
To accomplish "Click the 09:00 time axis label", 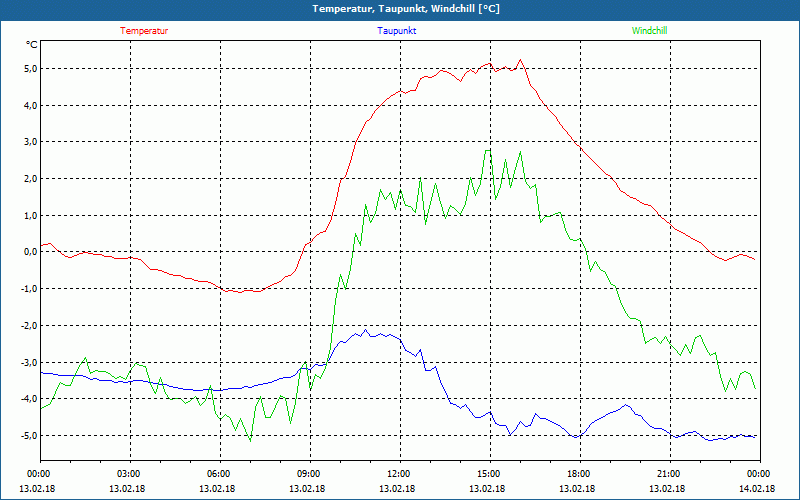I will click(x=308, y=474).
